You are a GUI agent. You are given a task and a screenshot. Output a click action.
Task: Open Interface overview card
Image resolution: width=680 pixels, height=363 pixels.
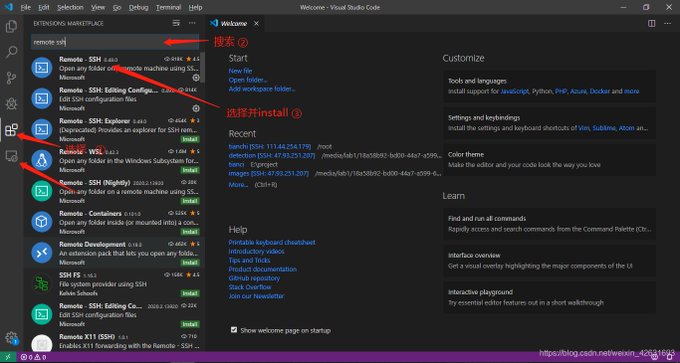pyautogui.click(x=549, y=261)
